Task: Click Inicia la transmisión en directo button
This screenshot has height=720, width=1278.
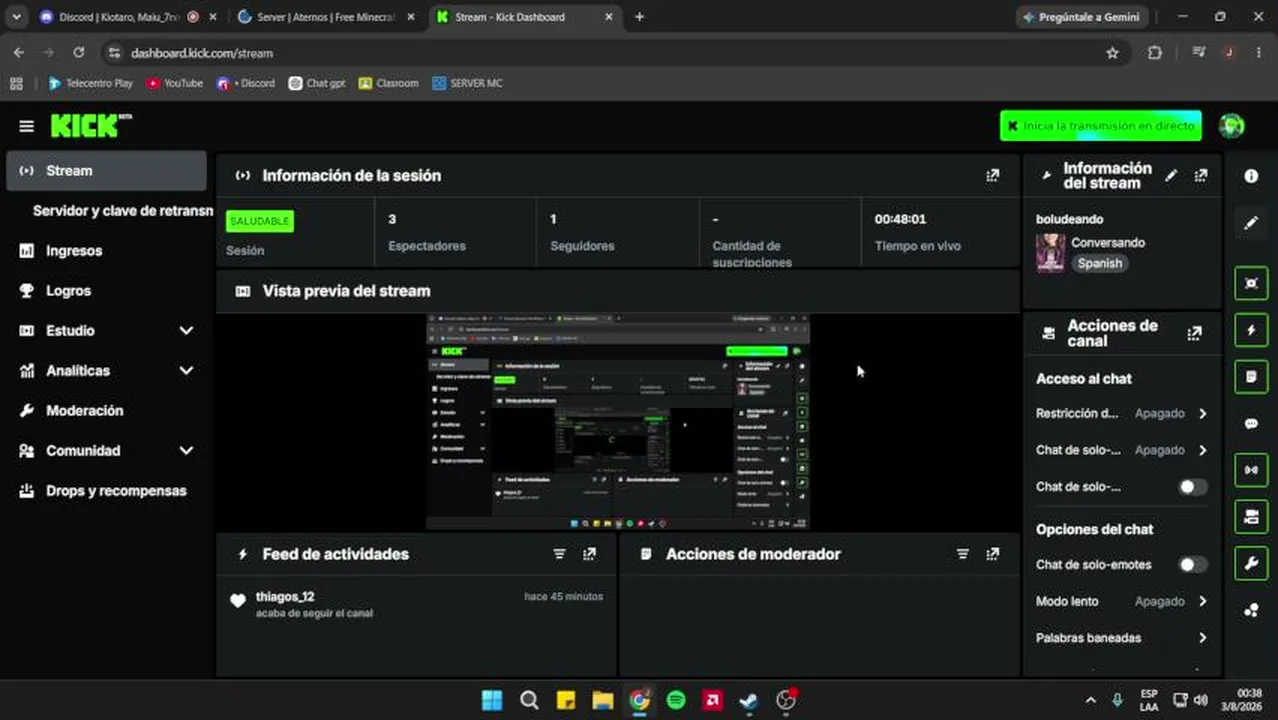Action: pos(1100,126)
